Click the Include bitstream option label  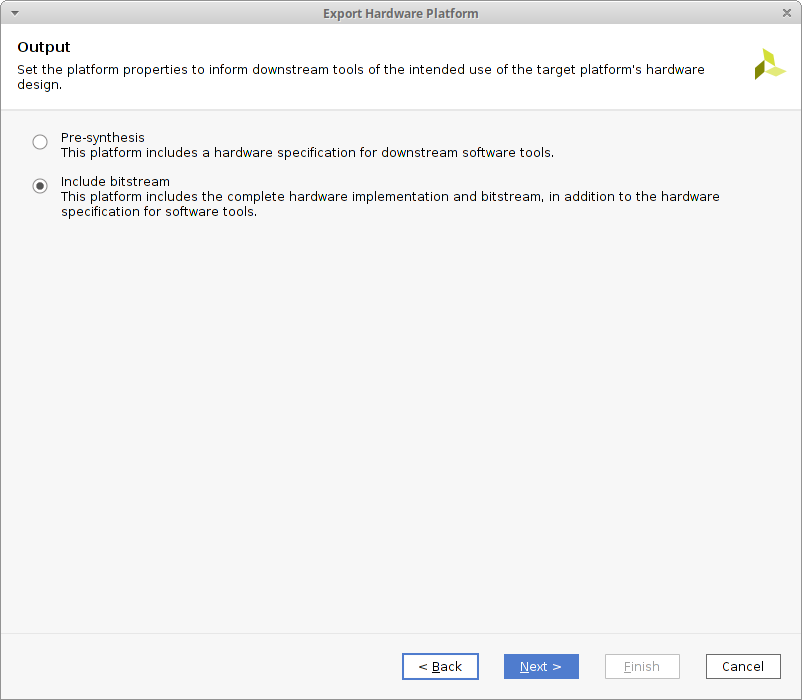[115, 182]
